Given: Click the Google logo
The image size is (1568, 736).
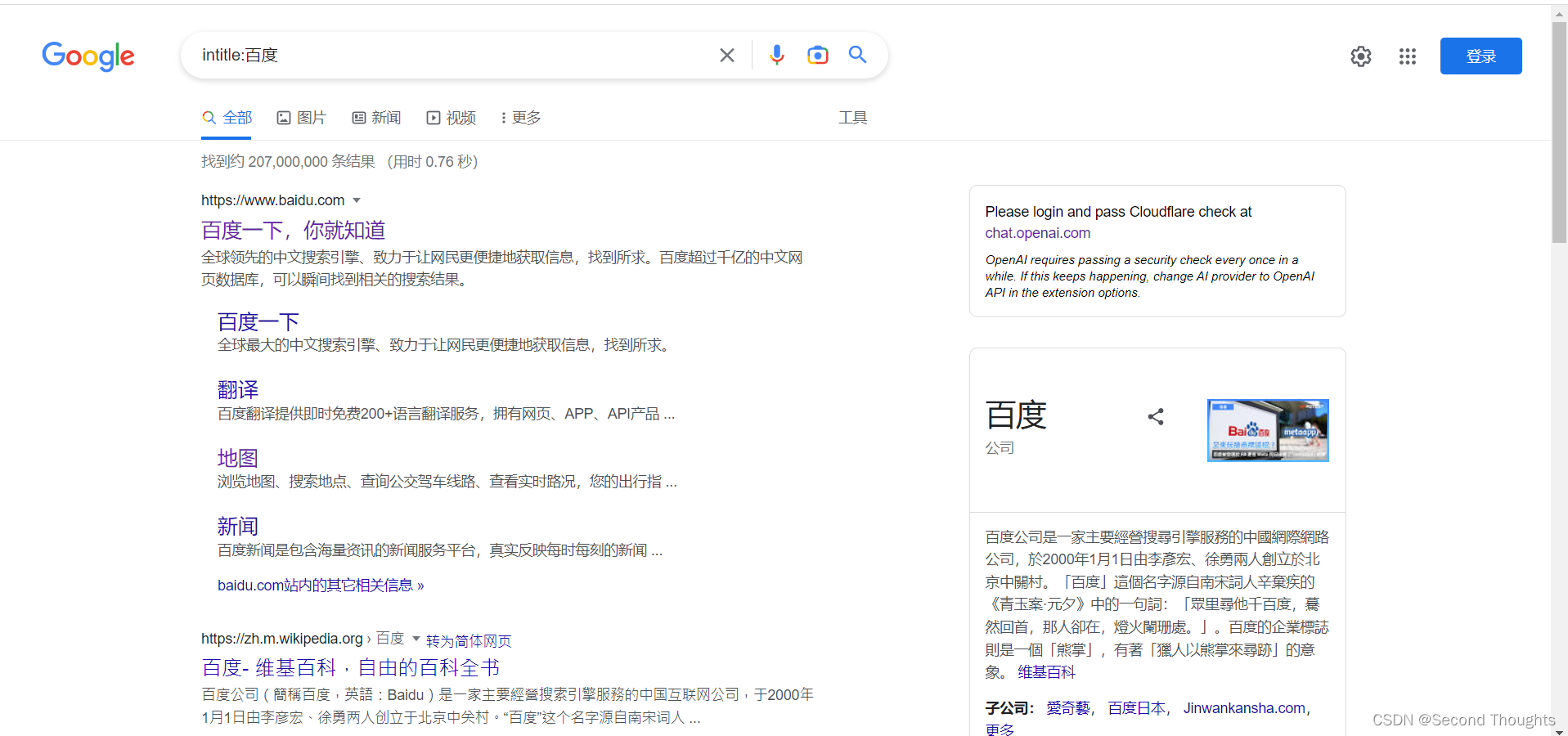Looking at the screenshot, I should (x=88, y=56).
